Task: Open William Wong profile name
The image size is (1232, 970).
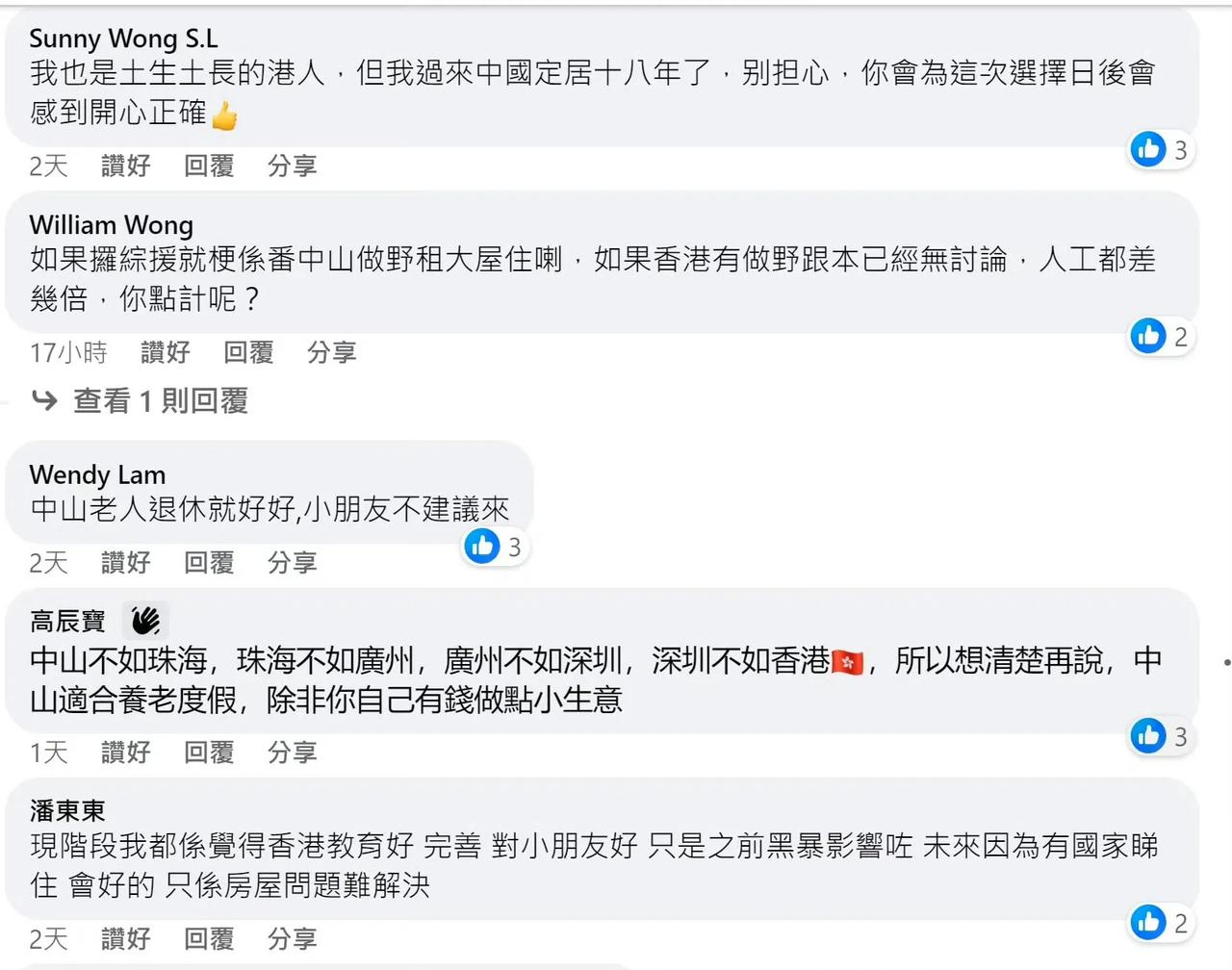Action: [x=112, y=225]
